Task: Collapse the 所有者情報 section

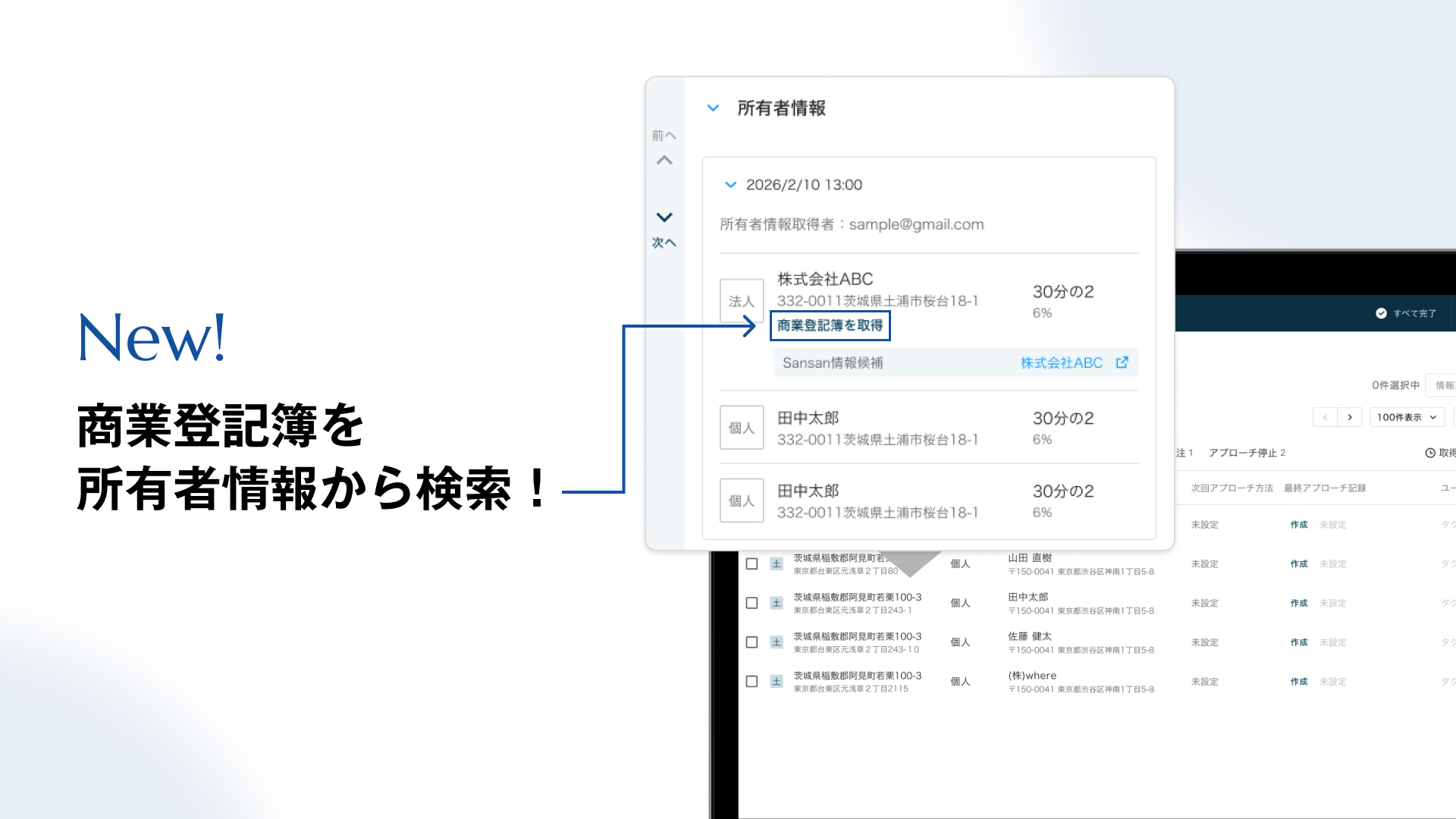Action: point(713,108)
